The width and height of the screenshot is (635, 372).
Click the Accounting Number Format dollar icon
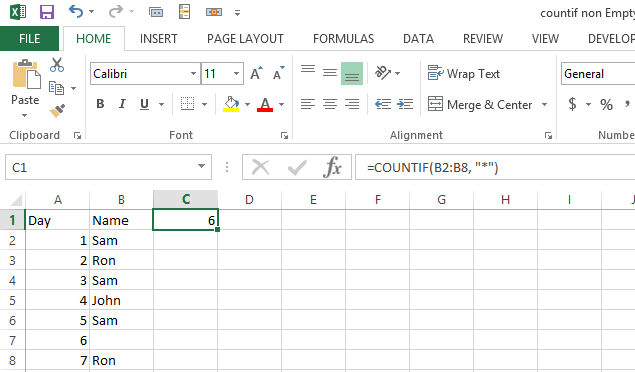tap(572, 104)
